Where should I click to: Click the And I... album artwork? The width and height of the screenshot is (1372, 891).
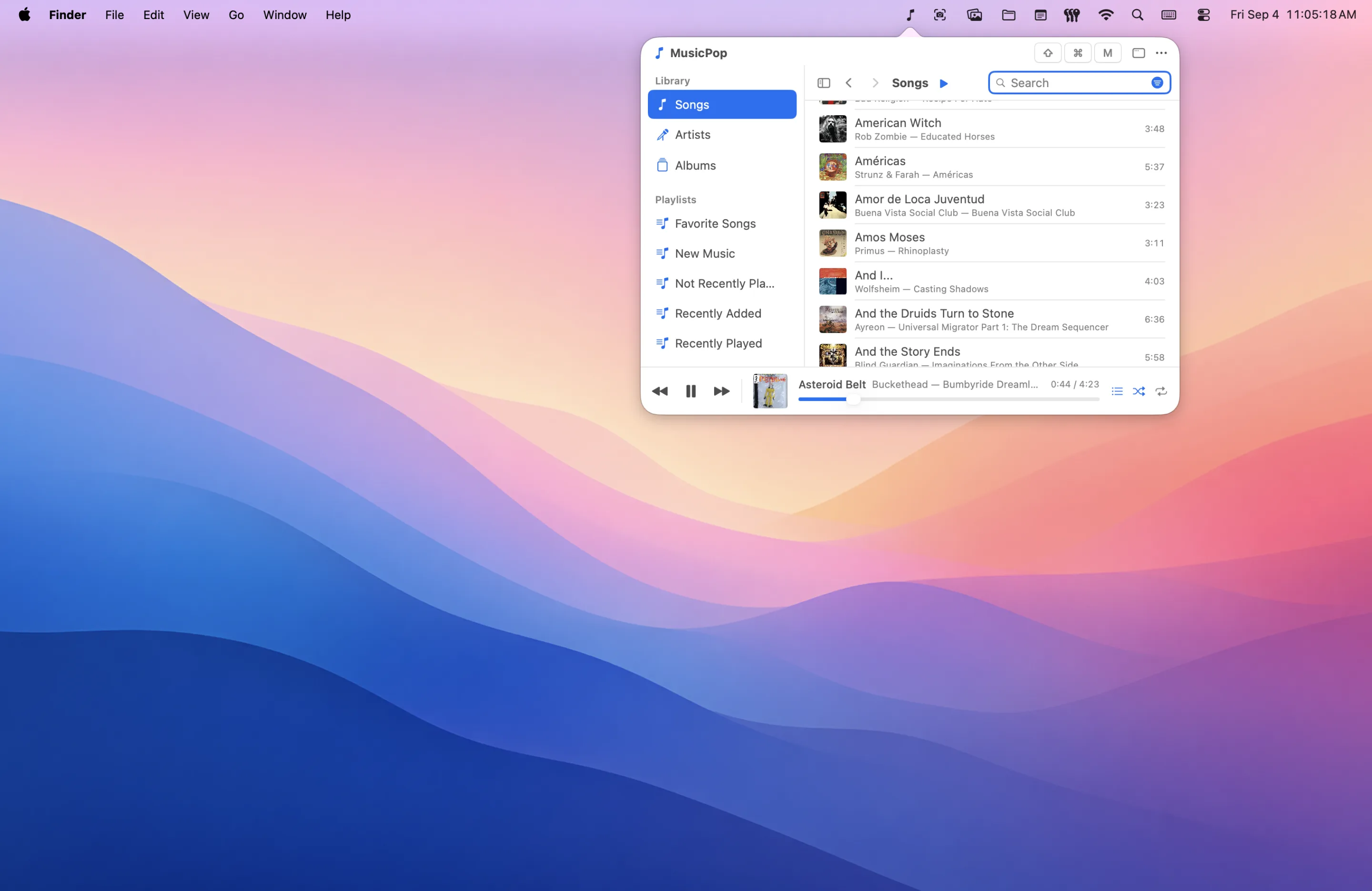[x=832, y=280]
